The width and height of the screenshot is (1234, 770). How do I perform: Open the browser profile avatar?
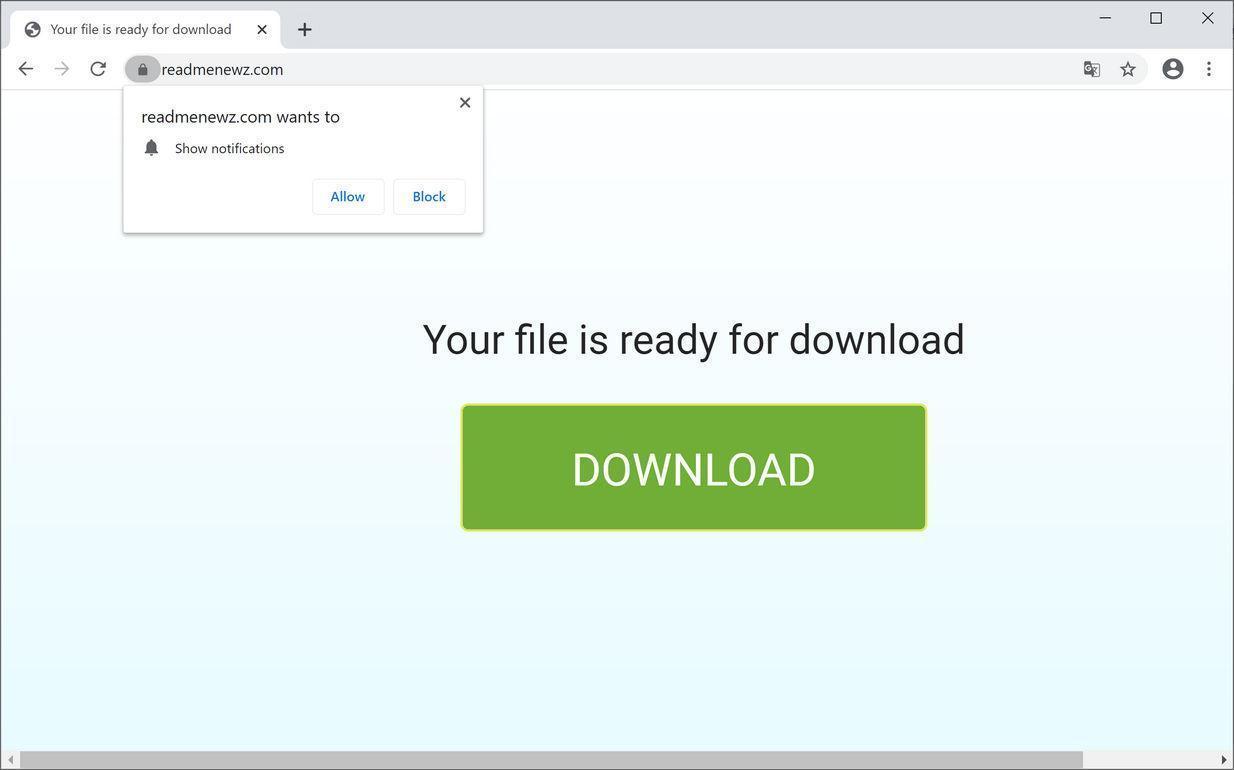point(1171,69)
